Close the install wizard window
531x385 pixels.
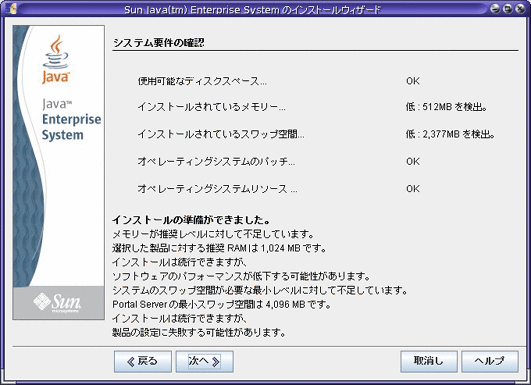pos(520,9)
